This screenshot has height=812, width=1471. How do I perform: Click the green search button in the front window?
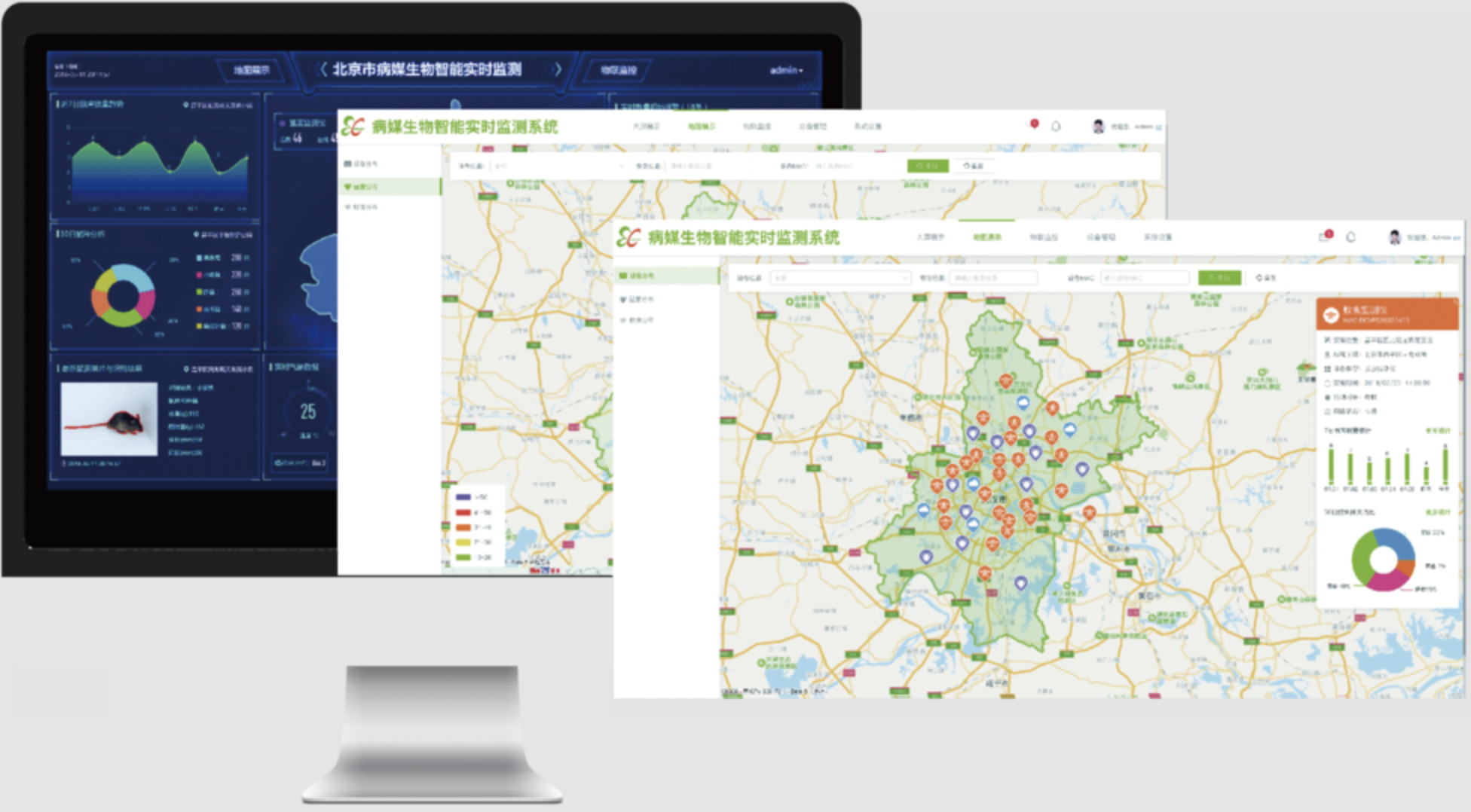pos(1219,278)
